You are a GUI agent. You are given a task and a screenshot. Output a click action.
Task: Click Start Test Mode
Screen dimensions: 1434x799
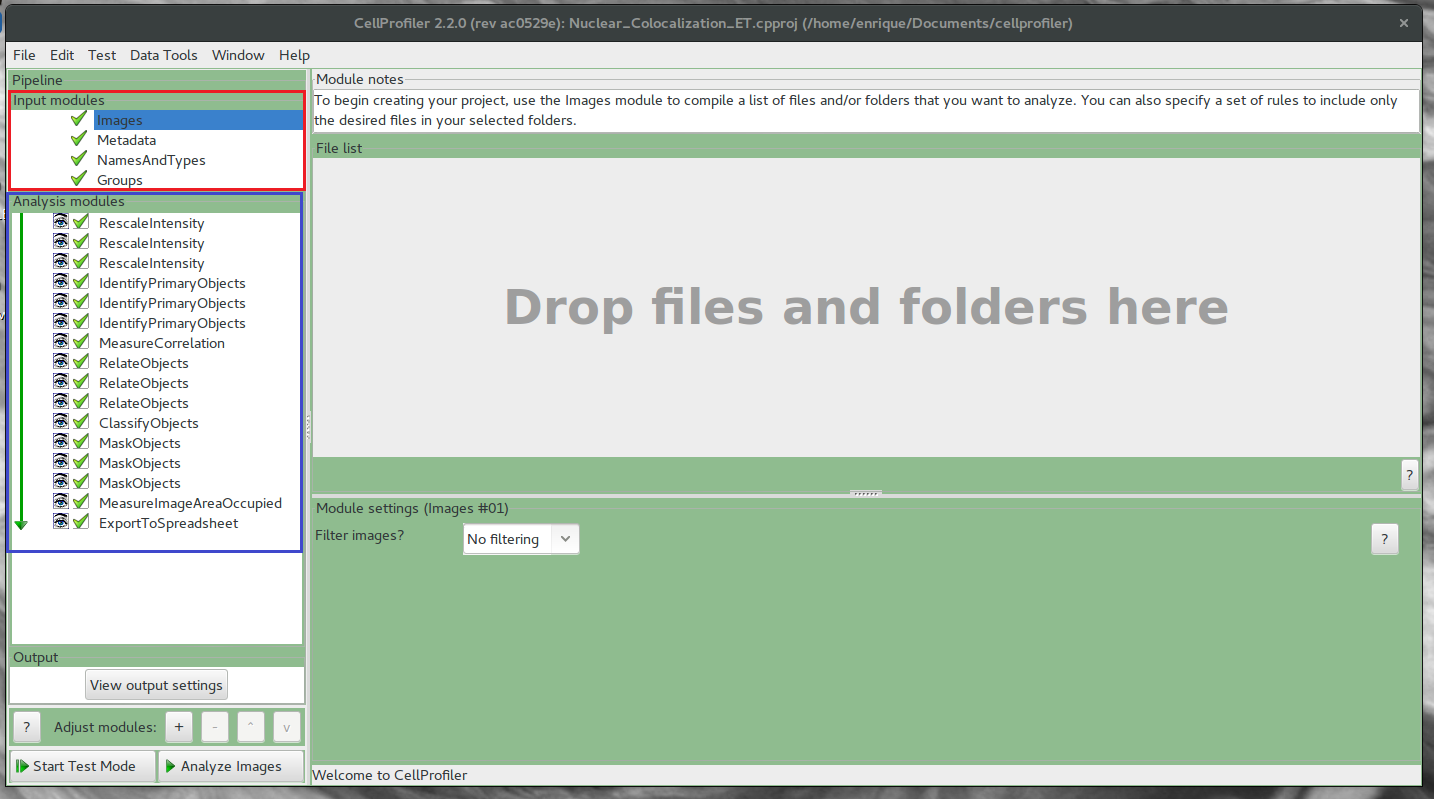tap(83, 766)
